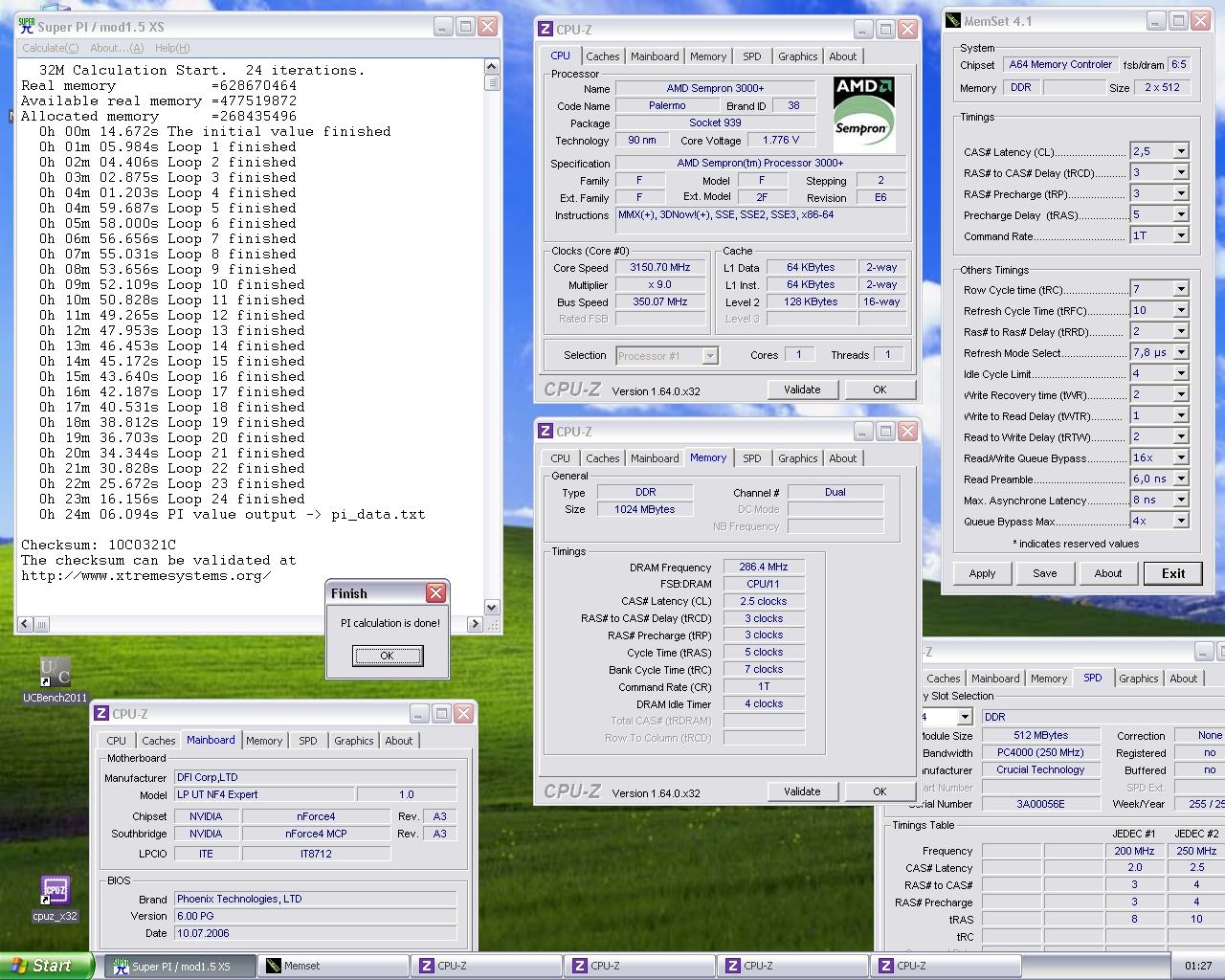Click OK in the Finish dialog
The width and height of the screenshot is (1225, 980).
point(387,656)
